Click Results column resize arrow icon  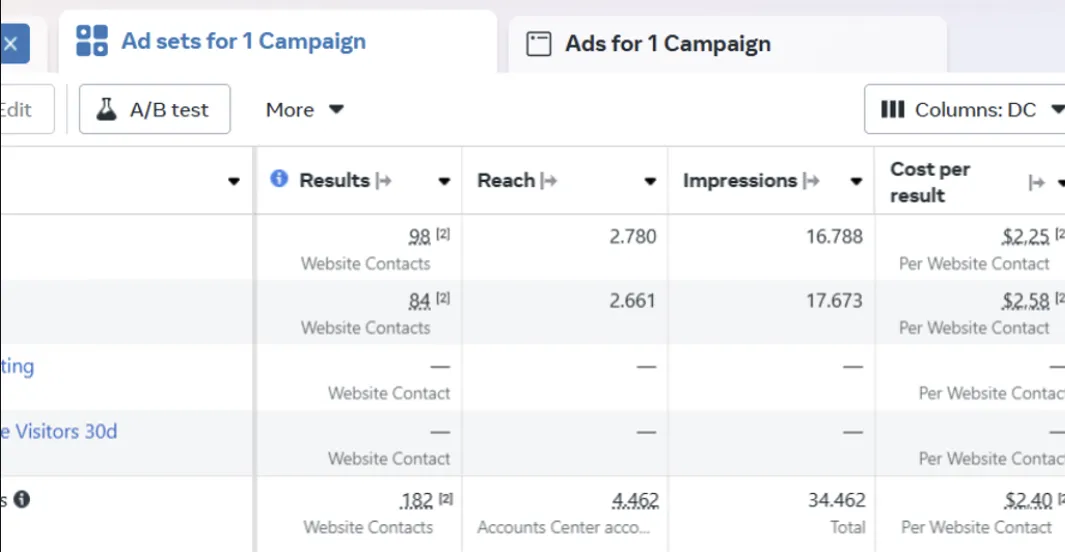point(383,181)
